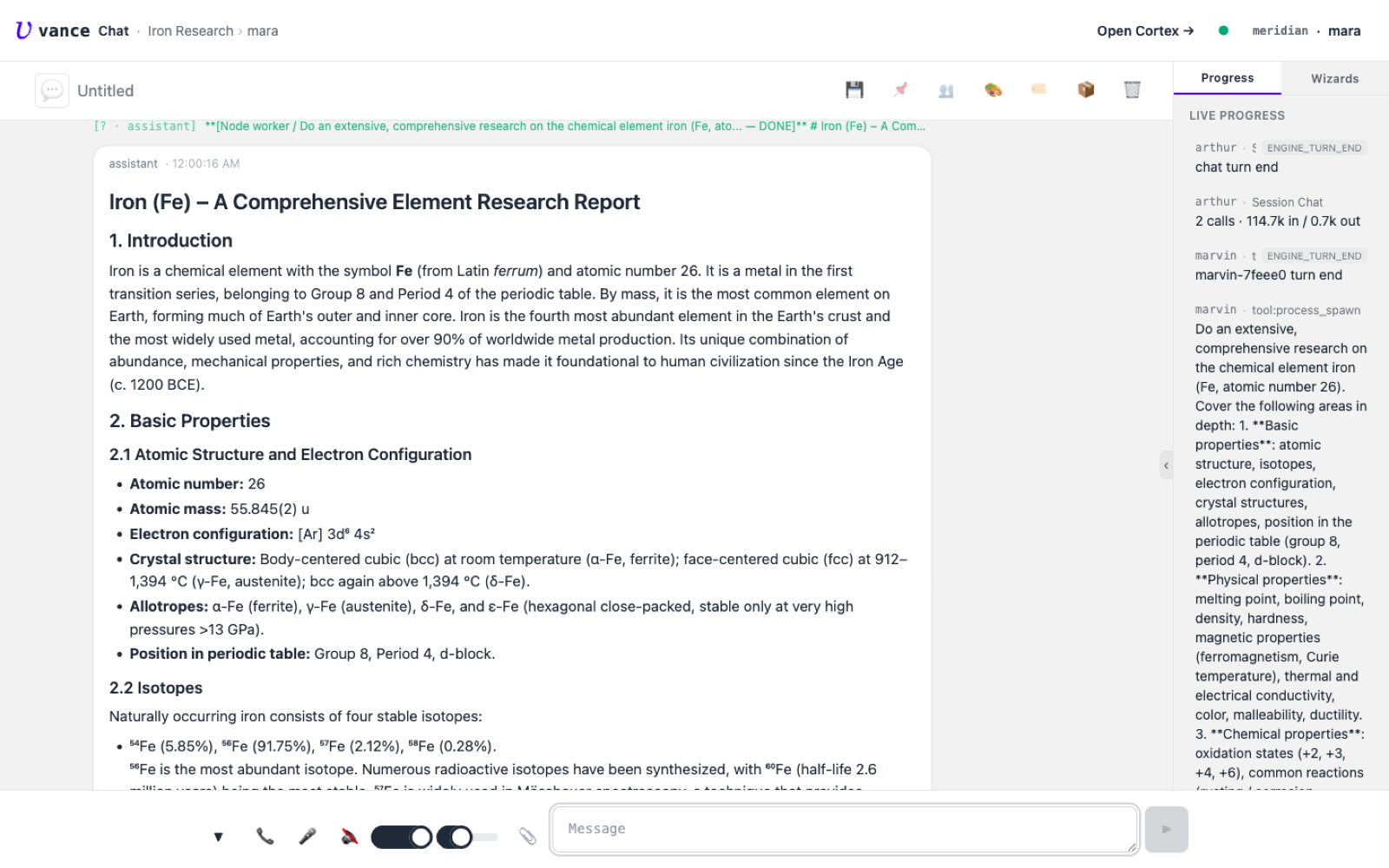Tag the chat with label icon
Viewport: 1389px width, 868px height.
click(1039, 89)
